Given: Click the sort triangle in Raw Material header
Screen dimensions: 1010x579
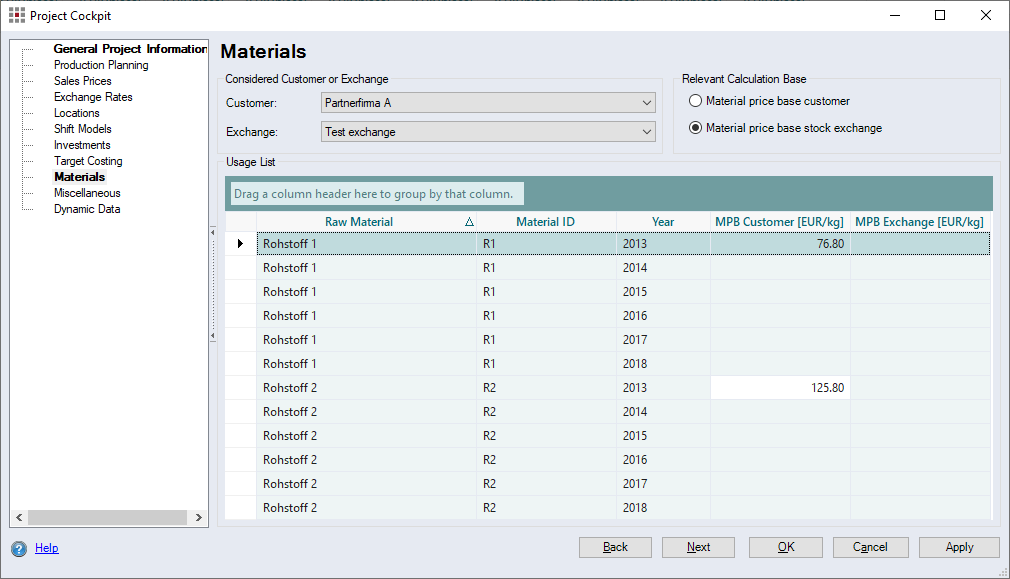Looking at the screenshot, I should tap(469, 222).
